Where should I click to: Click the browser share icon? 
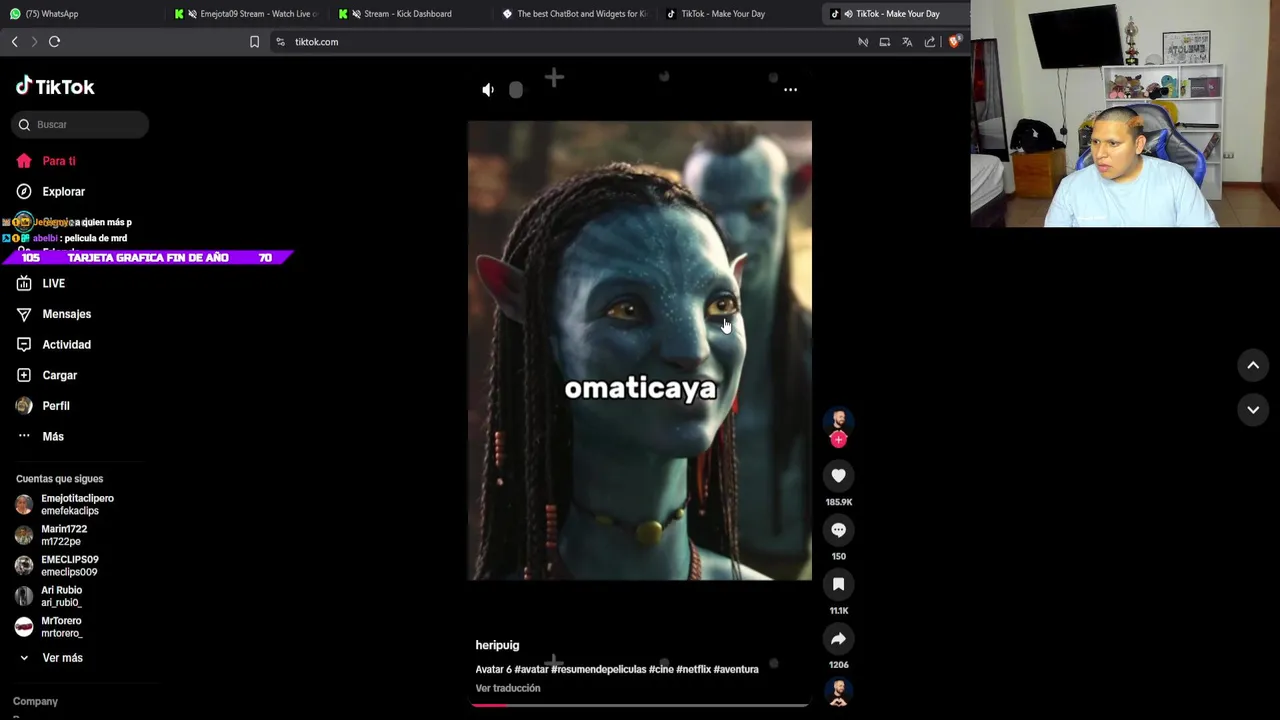click(930, 42)
